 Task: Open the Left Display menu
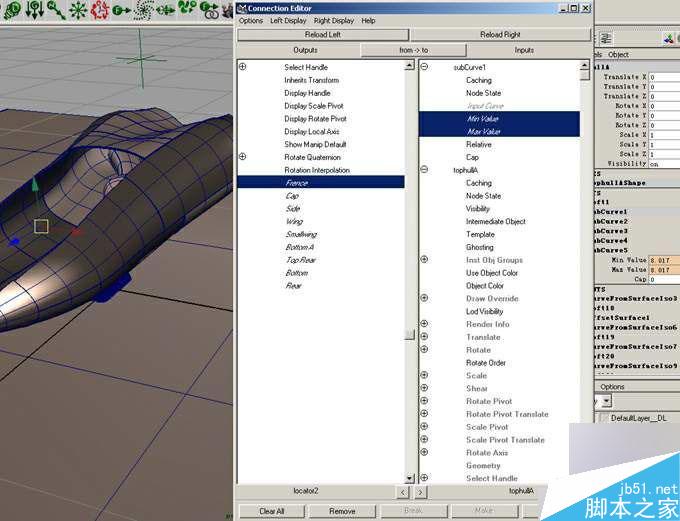288,20
